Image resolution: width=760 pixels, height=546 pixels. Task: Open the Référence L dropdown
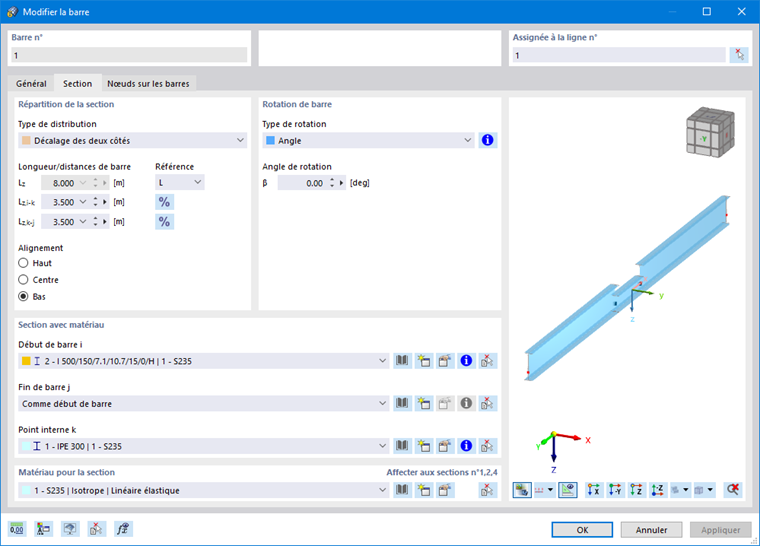[197, 182]
